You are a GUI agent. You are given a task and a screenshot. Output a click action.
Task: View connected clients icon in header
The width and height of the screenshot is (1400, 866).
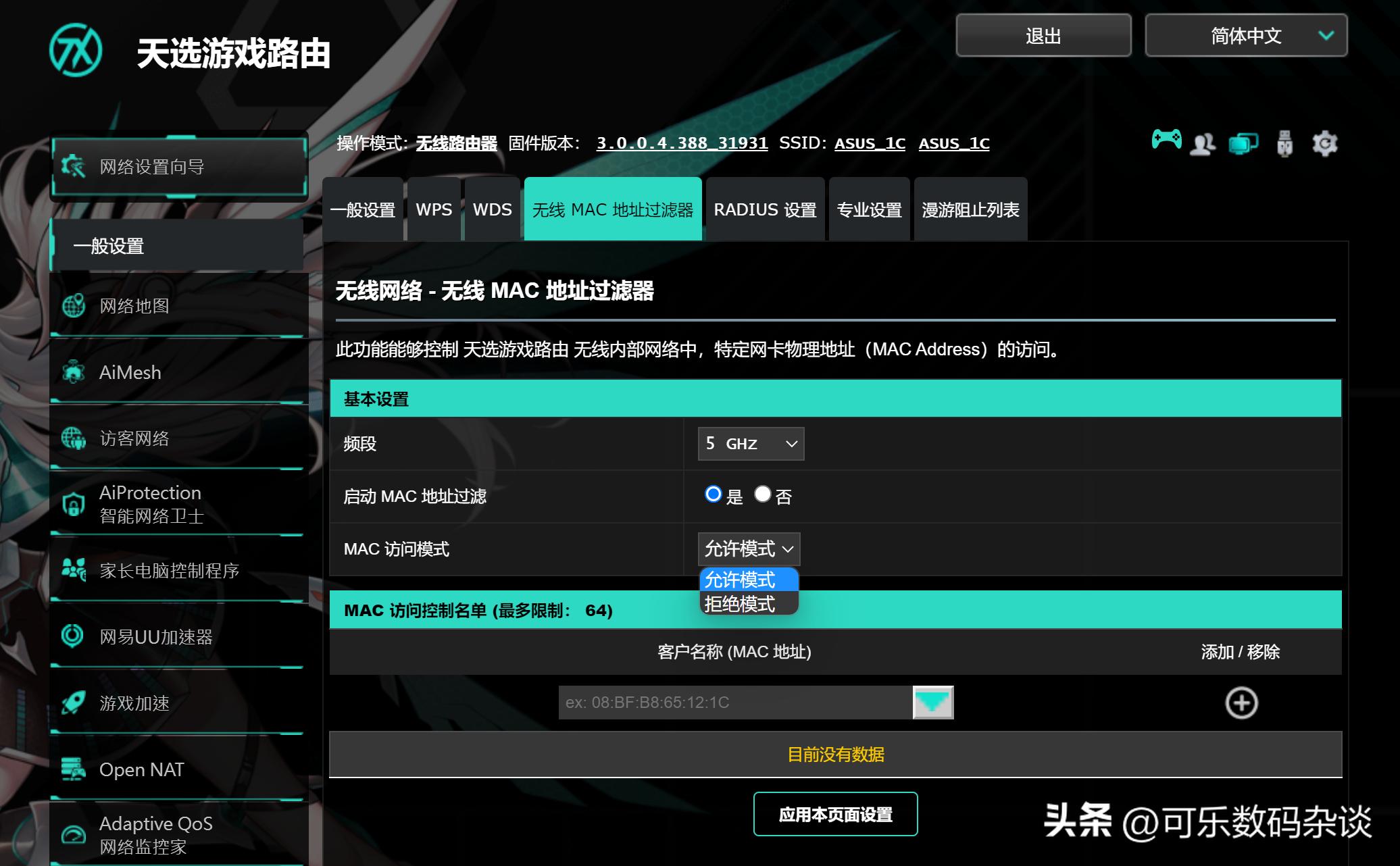click(1203, 142)
